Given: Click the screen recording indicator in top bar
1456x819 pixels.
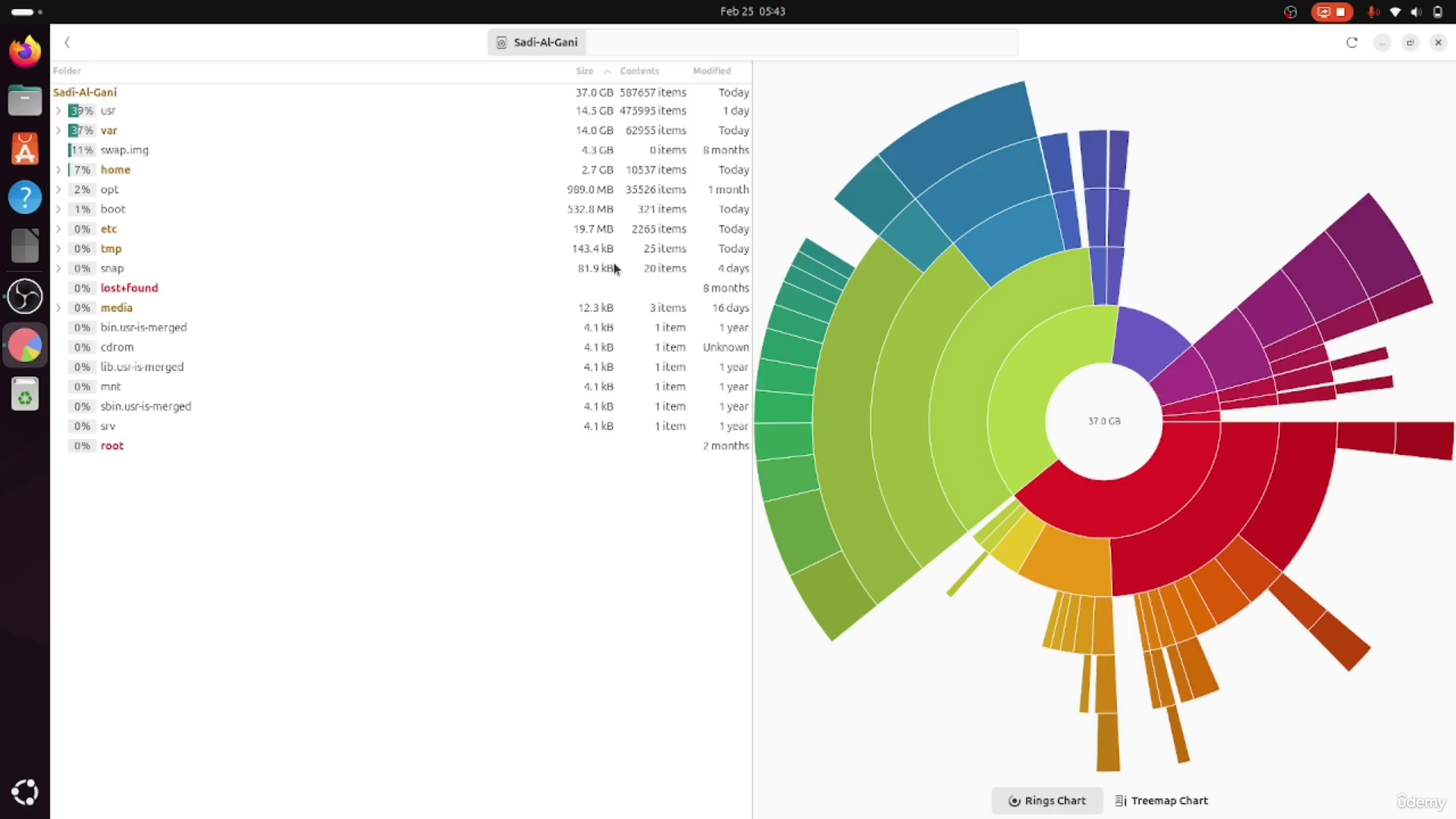Looking at the screenshot, I should 1332,11.
